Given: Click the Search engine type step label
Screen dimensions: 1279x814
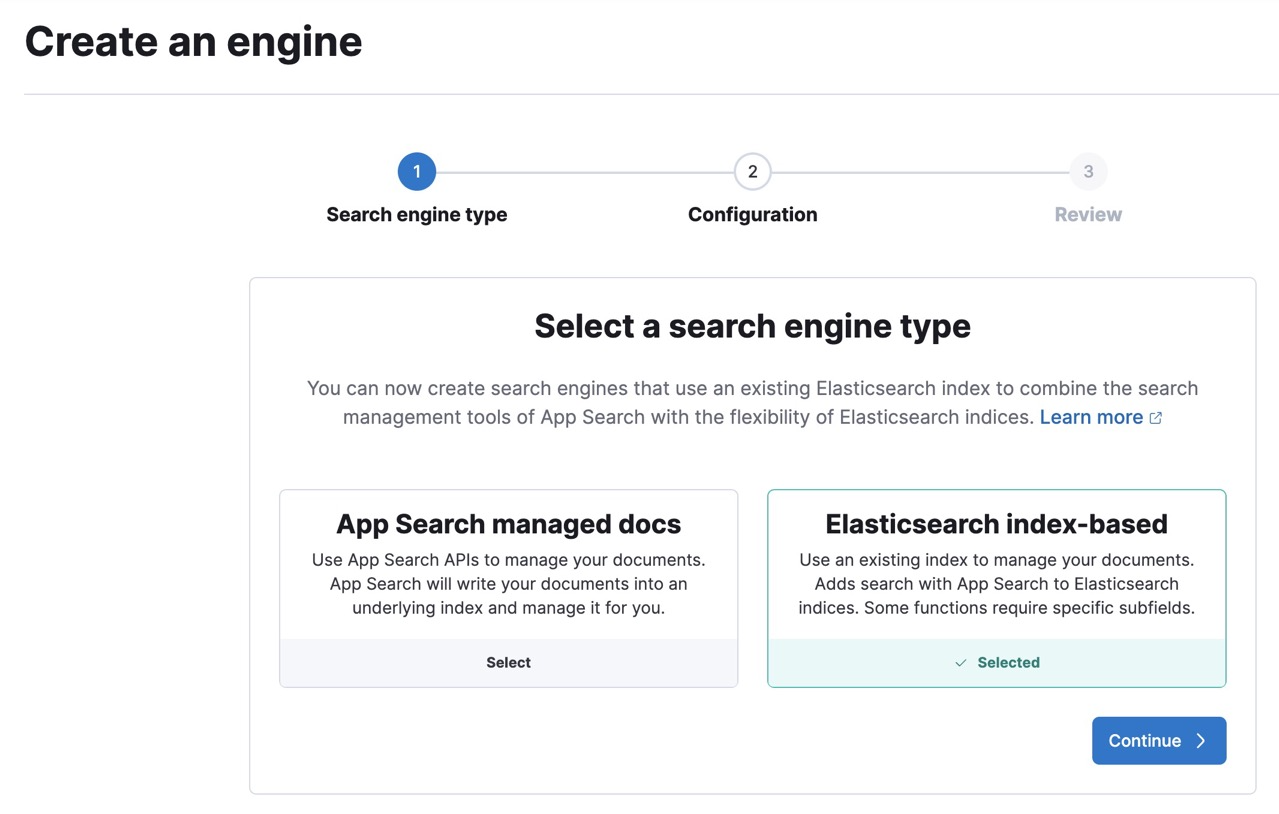Looking at the screenshot, I should tap(417, 215).
